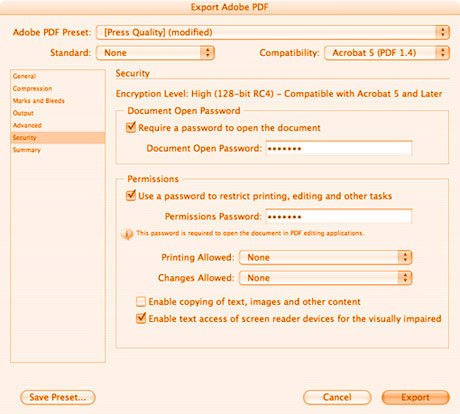460x414 pixels.
Task: Go to the Output section
Action: (x=58, y=113)
